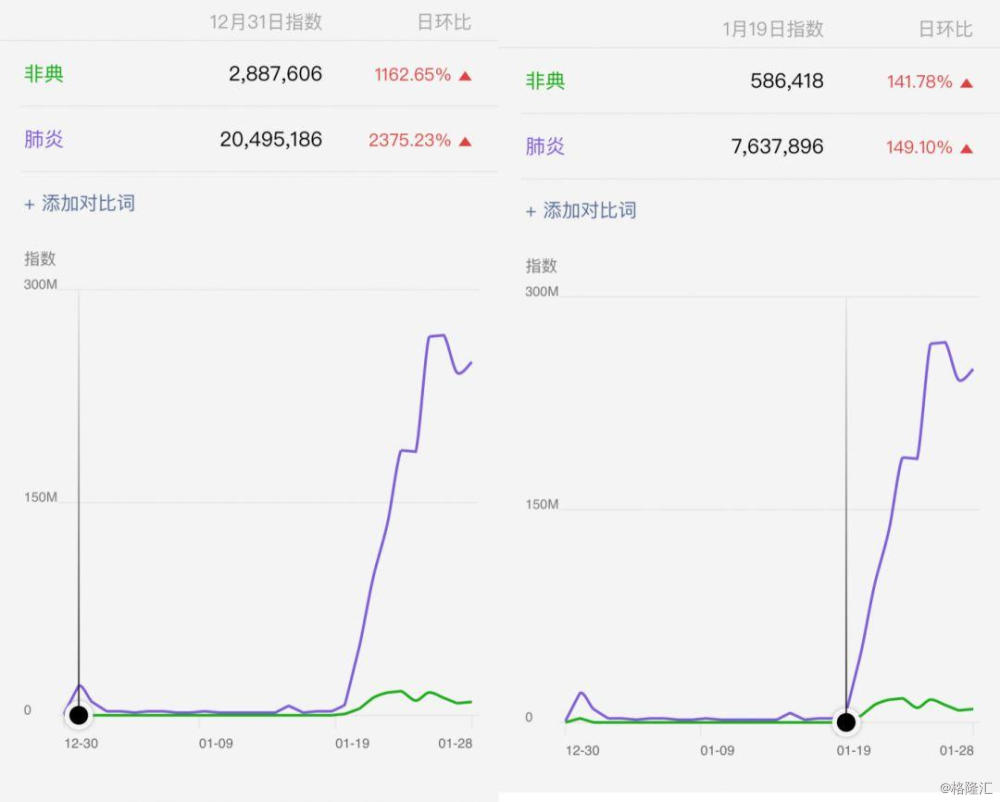The height and width of the screenshot is (802, 1000).
Task: Select the black marker dot at 12-30
Action: pyautogui.click(x=78, y=715)
